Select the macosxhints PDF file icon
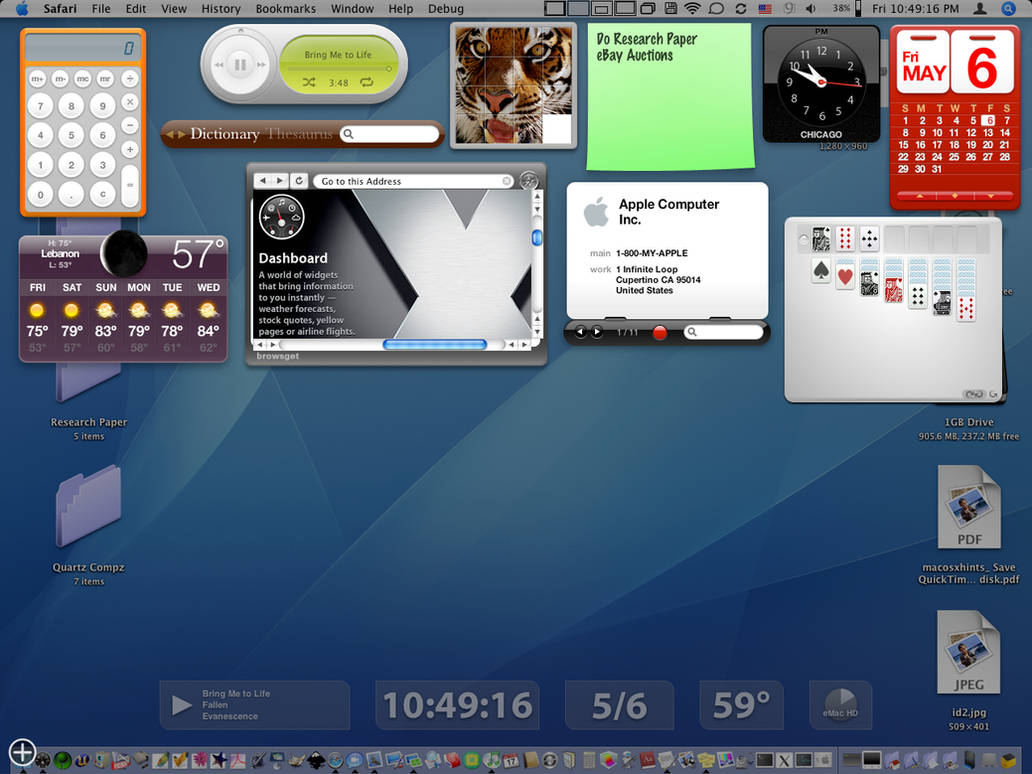The height and width of the screenshot is (774, 1032). (969, 507)
